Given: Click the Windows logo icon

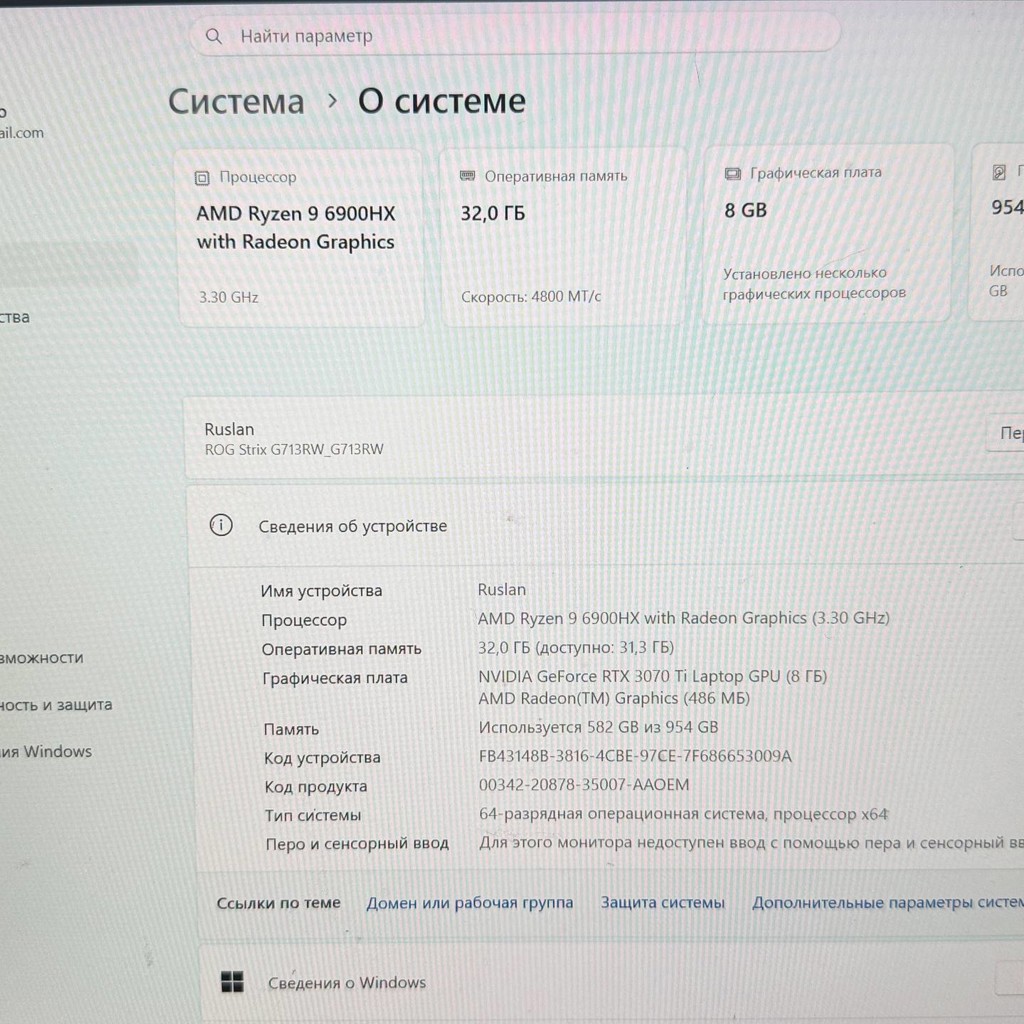Looking at the screenshot, I should 232,982.
